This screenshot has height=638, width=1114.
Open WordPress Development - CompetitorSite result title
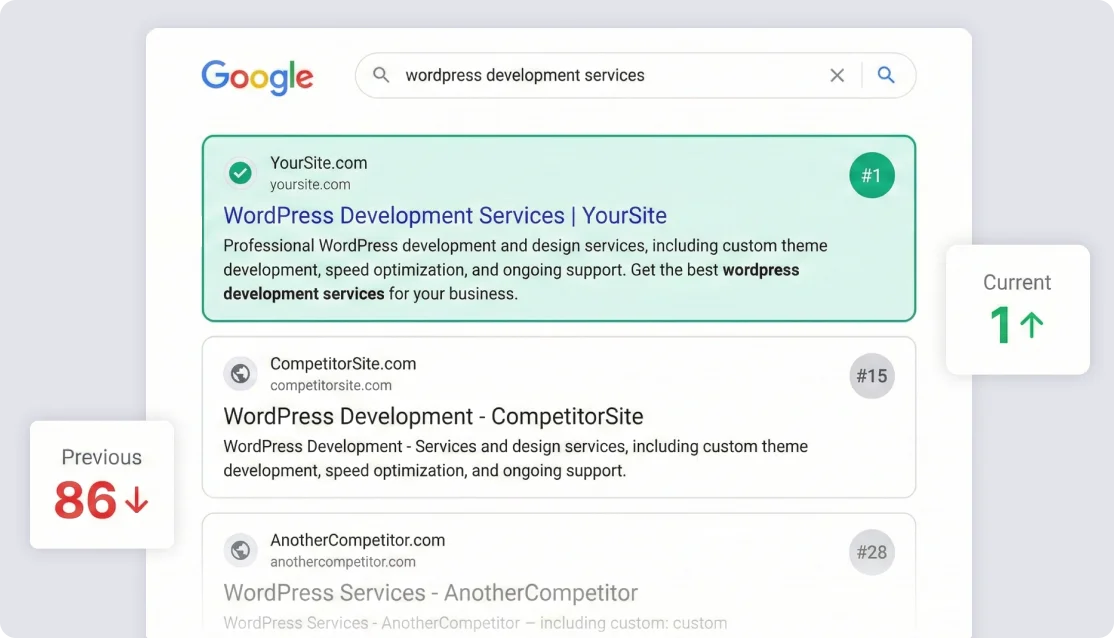coord(433,416)
